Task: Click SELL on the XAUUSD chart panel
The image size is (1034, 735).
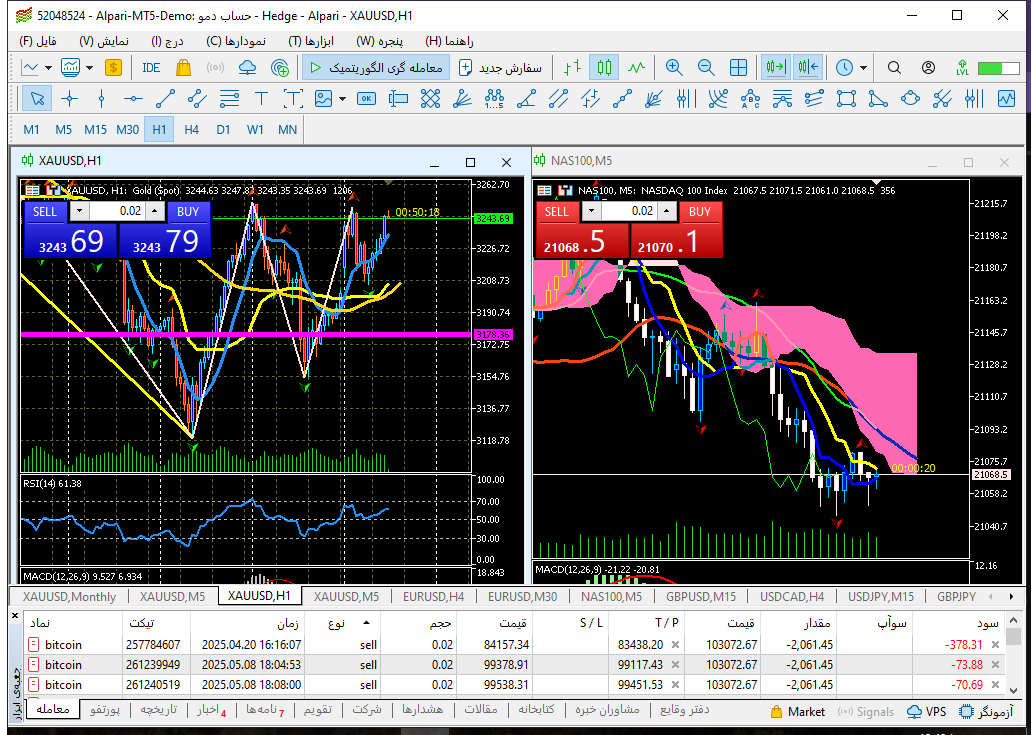Action: pyautogui.click(x=45, y=211)
